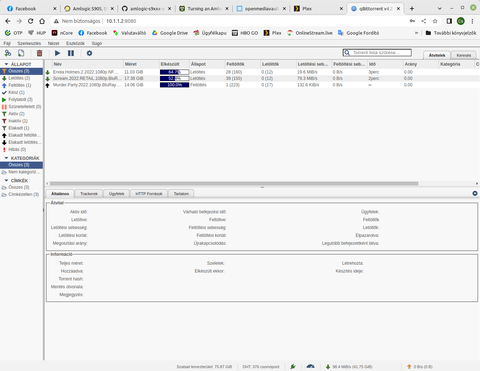
Task: Collapse the KATEGÓRIÁK section
Action: pyautogui.click(x=6, y=158)
